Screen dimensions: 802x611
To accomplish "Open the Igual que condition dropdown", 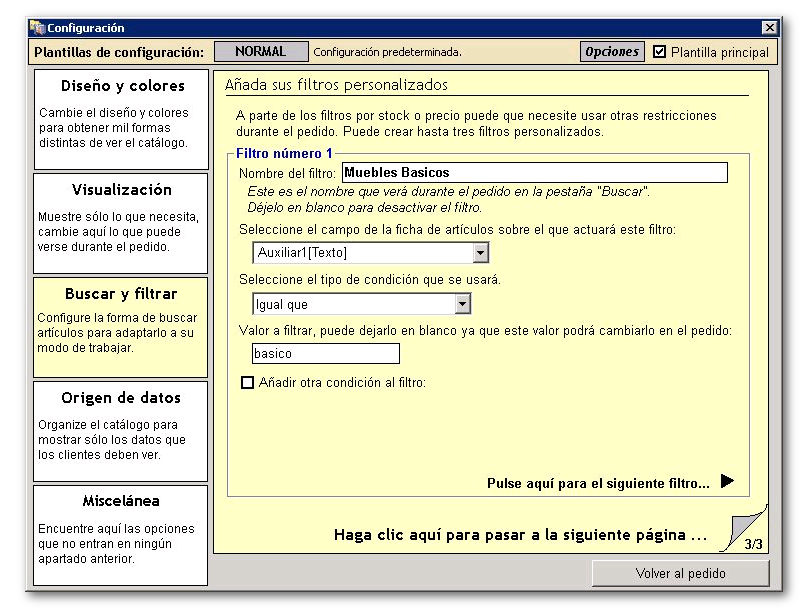I will tap(462, 304).
